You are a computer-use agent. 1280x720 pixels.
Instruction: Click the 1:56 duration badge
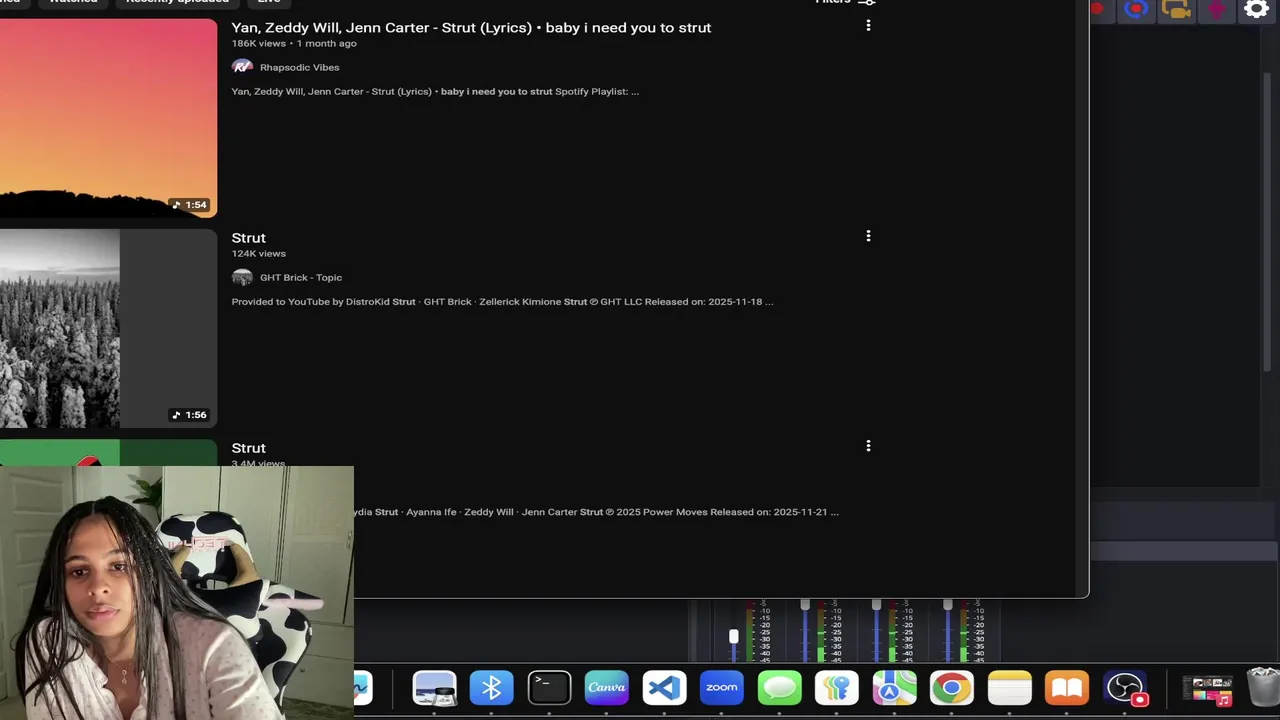189,415
